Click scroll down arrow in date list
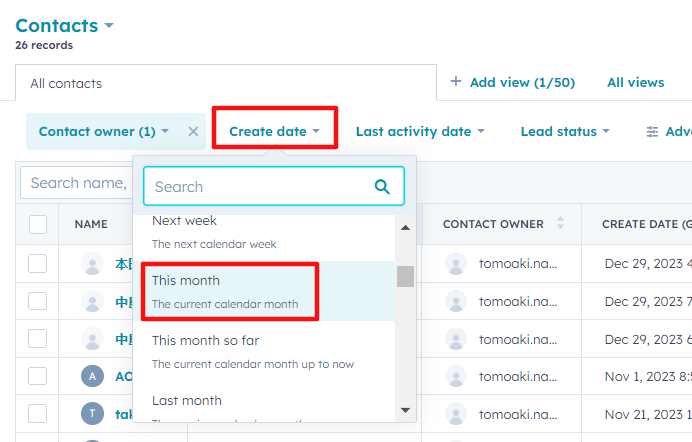The height and width of the screenshot is (442, 692). coord(405,409)
